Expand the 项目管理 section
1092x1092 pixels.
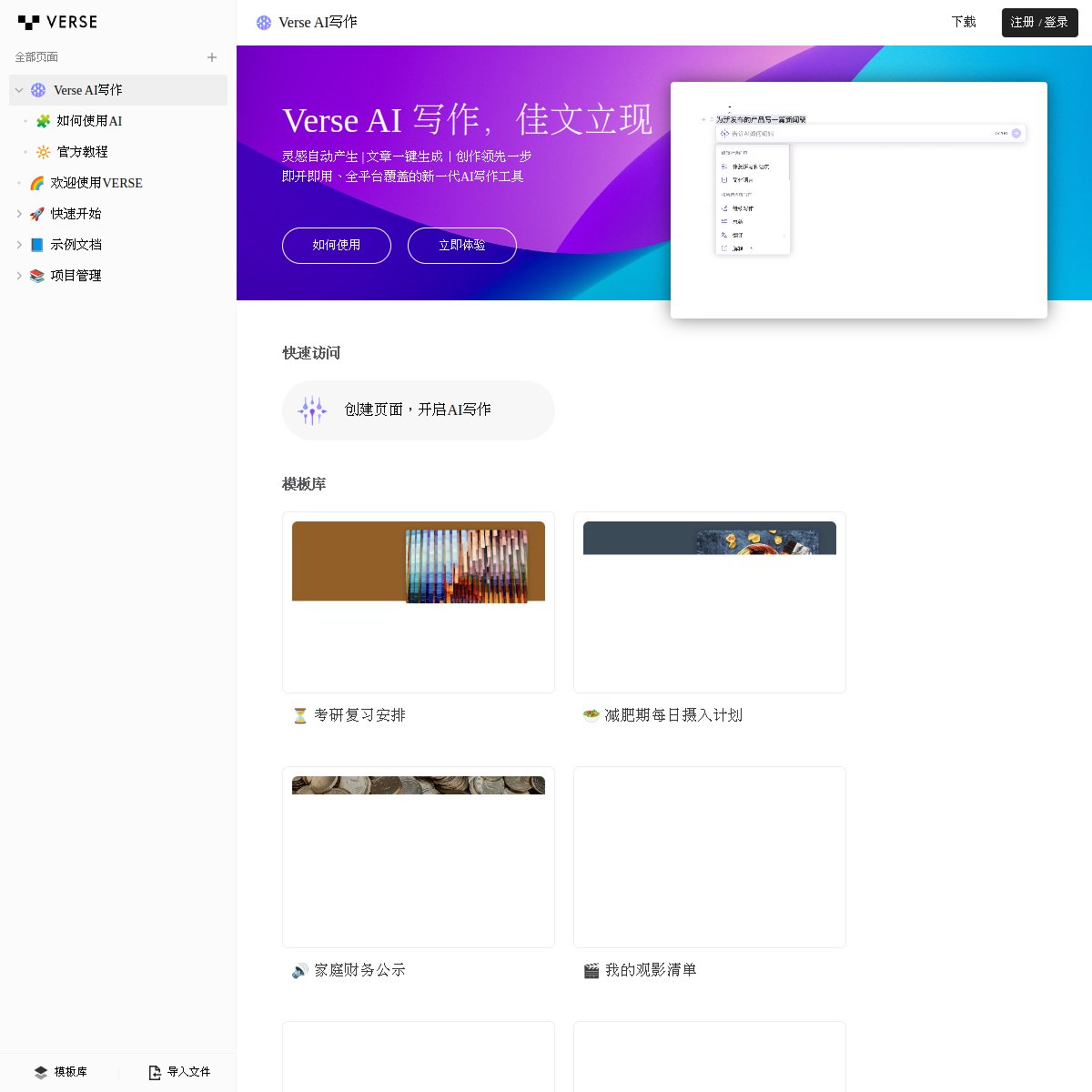[19, 276]
